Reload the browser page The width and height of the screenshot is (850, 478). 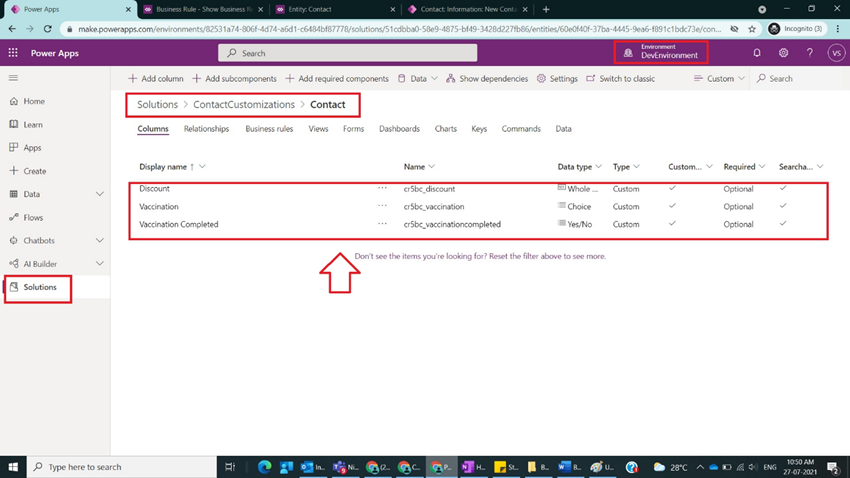click(48, 29)
